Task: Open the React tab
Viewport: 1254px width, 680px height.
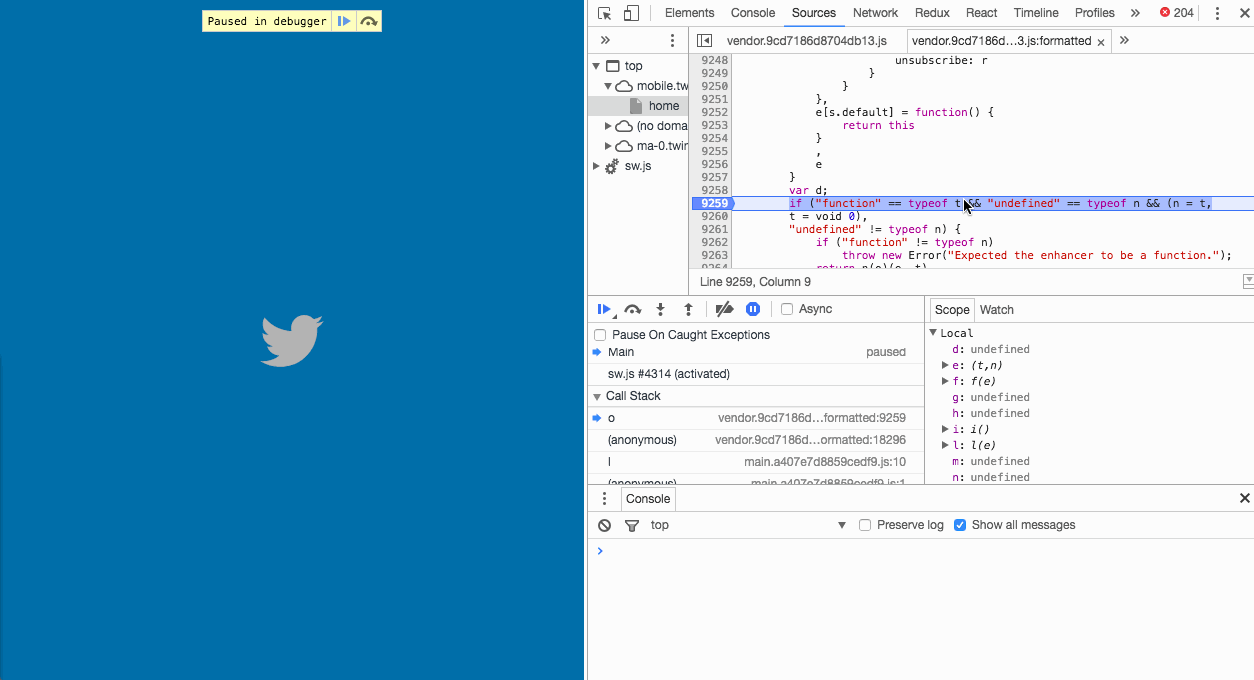Action: (982, 13)
